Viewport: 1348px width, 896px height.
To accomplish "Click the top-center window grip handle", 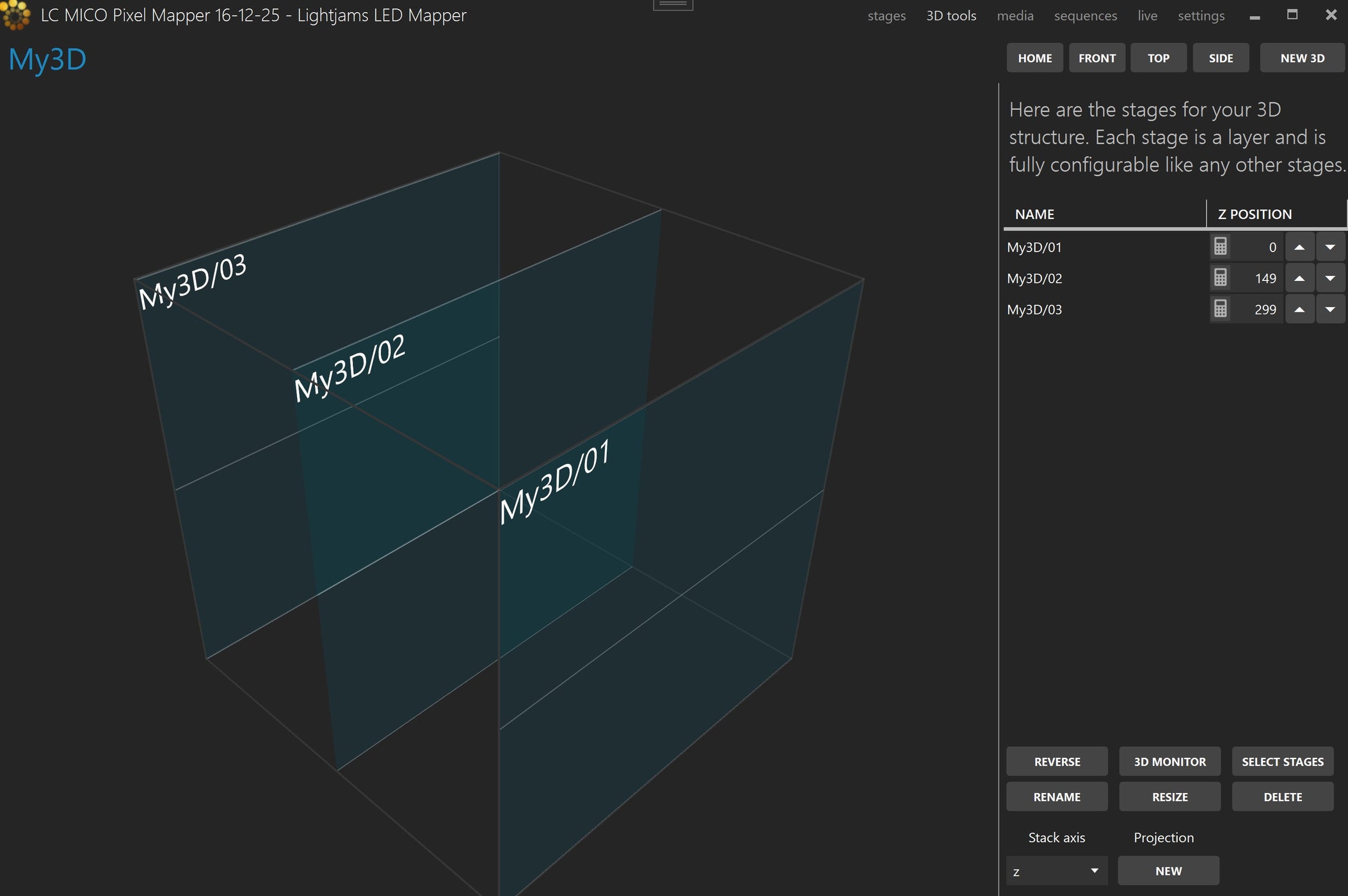I will click(x=673, y=4).
